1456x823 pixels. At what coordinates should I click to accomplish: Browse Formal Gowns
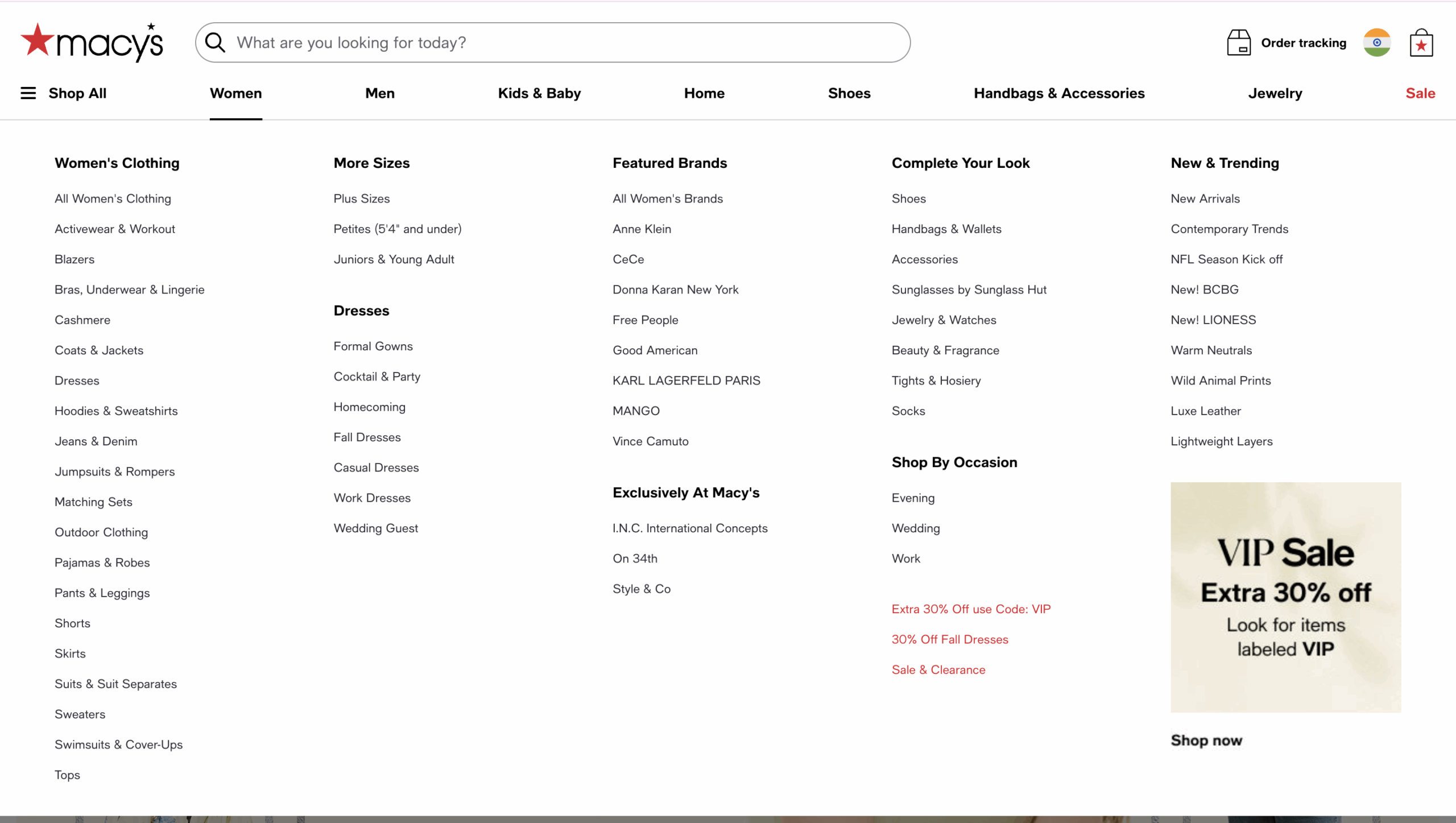tap(373, 346)
